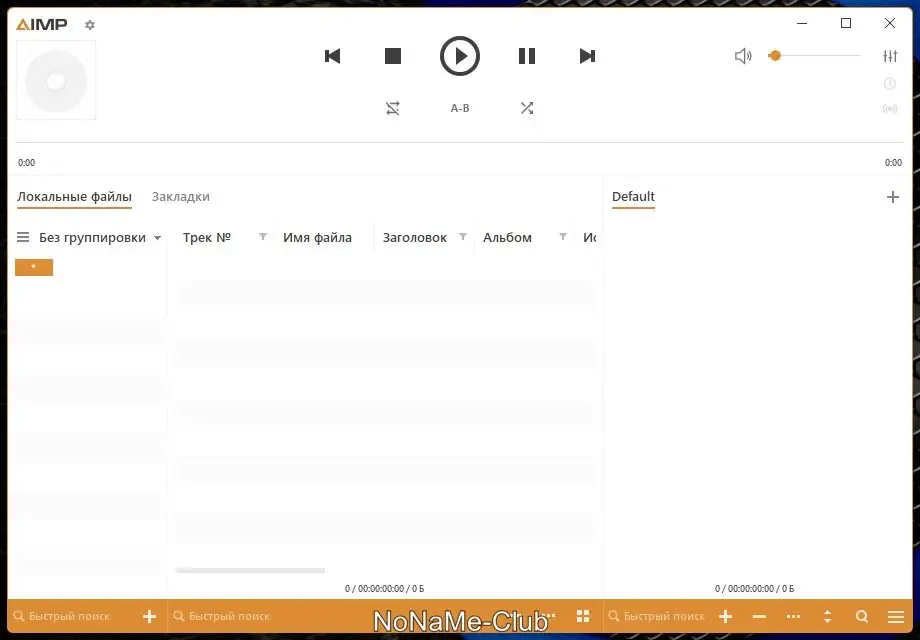Add a new playlist with the plus beside Default
This screenshot has width=920, height=640.
892,197
